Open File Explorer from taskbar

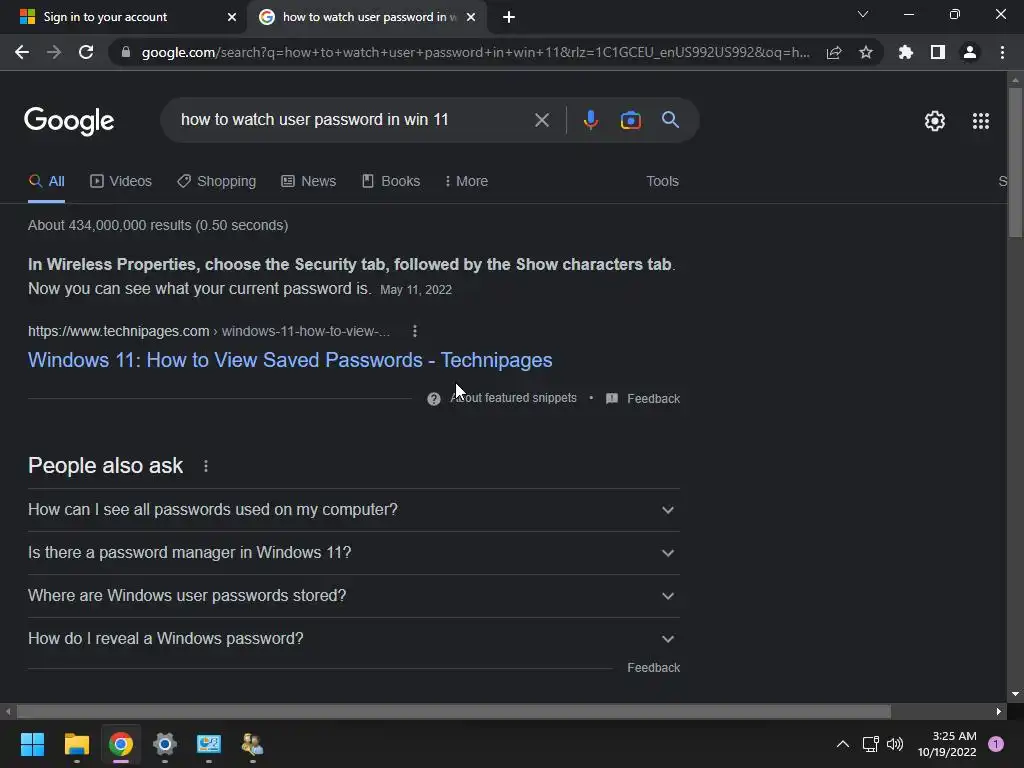tap(76, 744)
